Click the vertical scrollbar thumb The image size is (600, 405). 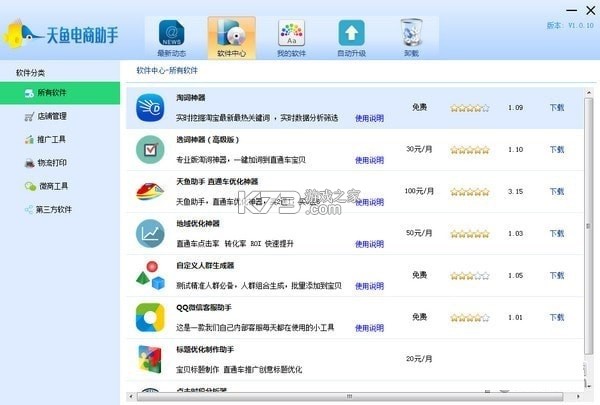click(588, 226)
